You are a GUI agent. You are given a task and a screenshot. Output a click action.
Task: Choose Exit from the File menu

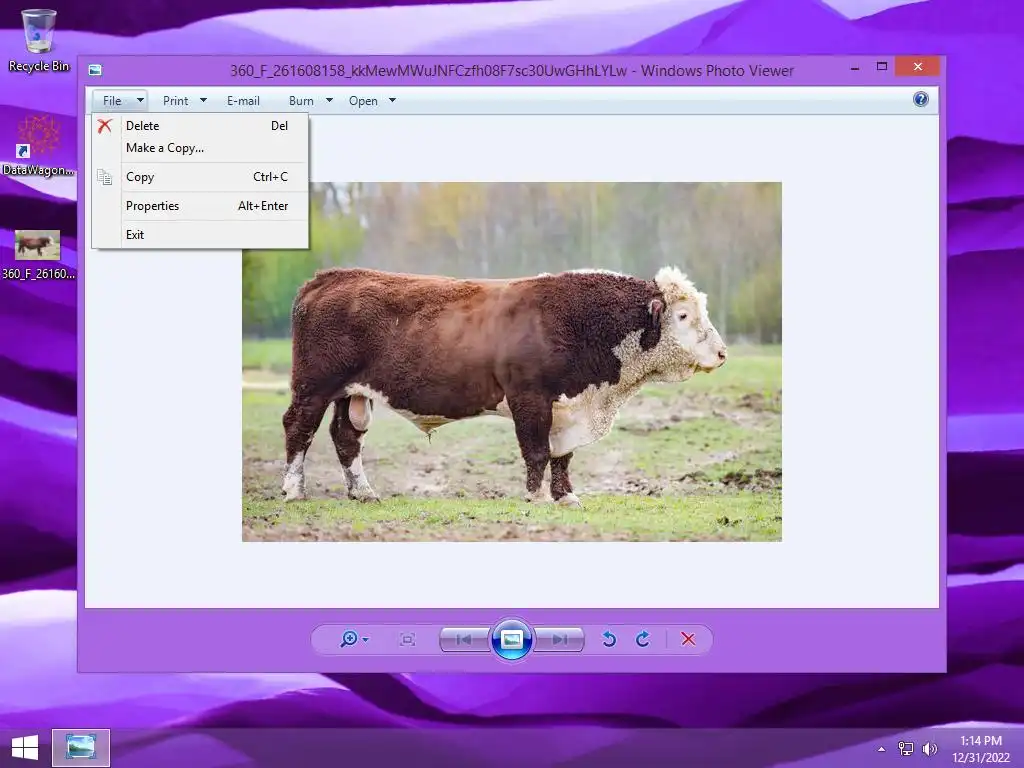click(x=200, y=234)
